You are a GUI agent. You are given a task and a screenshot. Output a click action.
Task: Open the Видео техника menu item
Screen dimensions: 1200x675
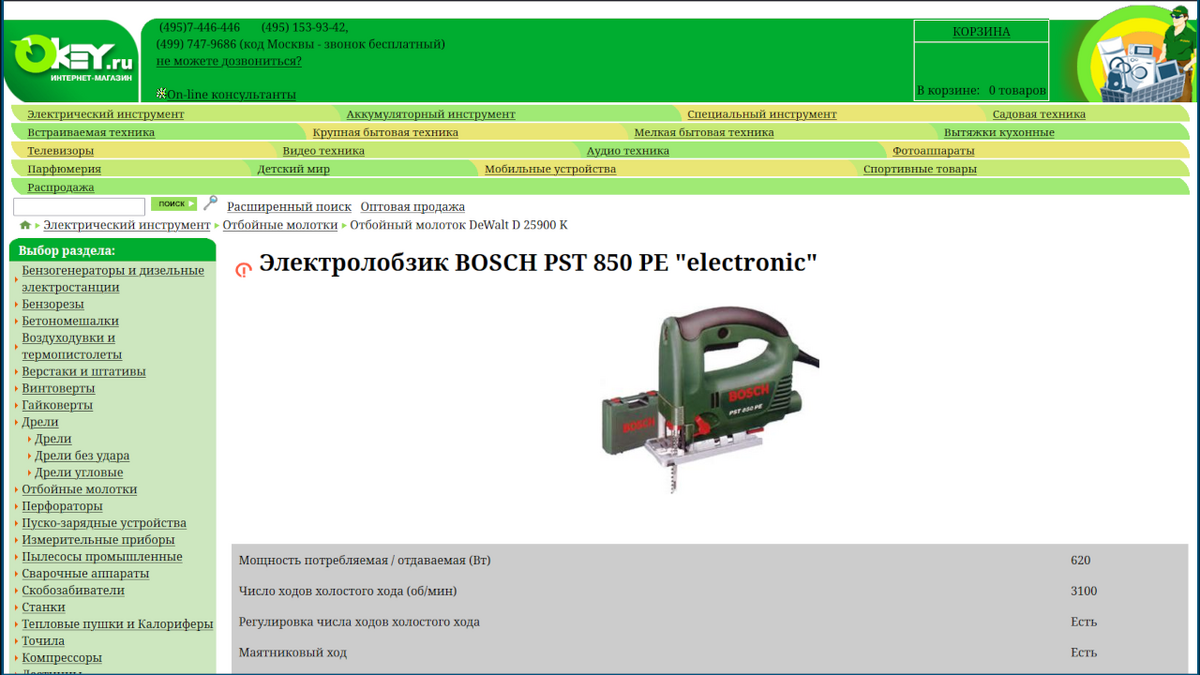click(323, 151)
